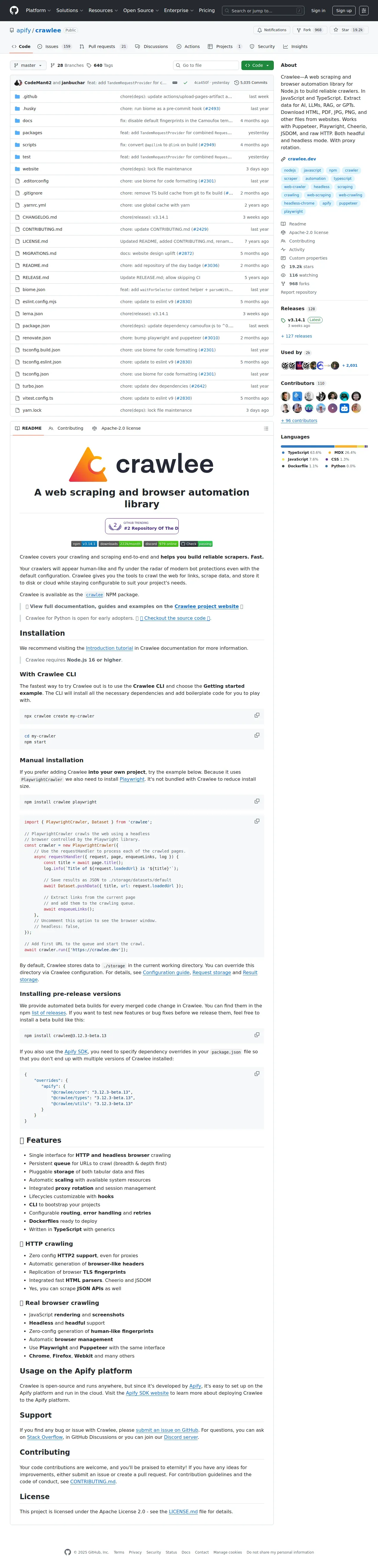Screen dimensions: 378x1568
Task: Open the green Code dropdown button
Action: pos(257,65)
